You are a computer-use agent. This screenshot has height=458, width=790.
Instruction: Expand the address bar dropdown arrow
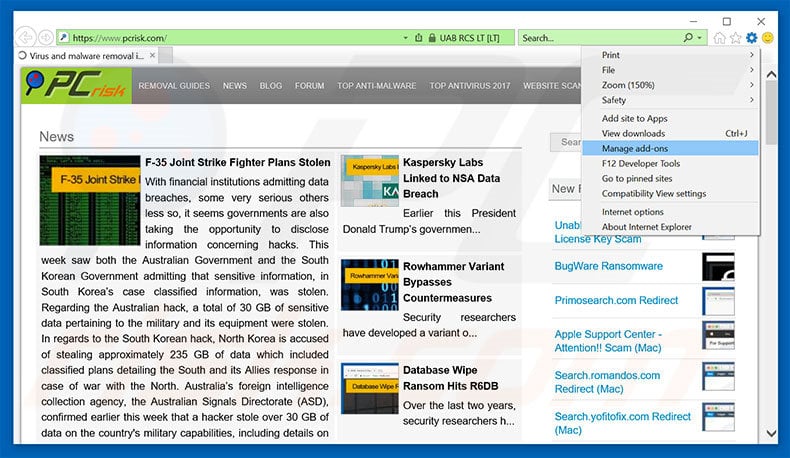(x=405, y=38)
